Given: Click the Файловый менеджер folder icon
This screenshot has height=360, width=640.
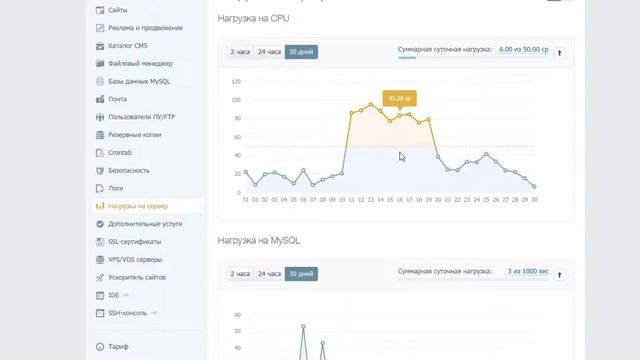Looking at the screenshot, I should pyautogui.click(x=100, y=63).
